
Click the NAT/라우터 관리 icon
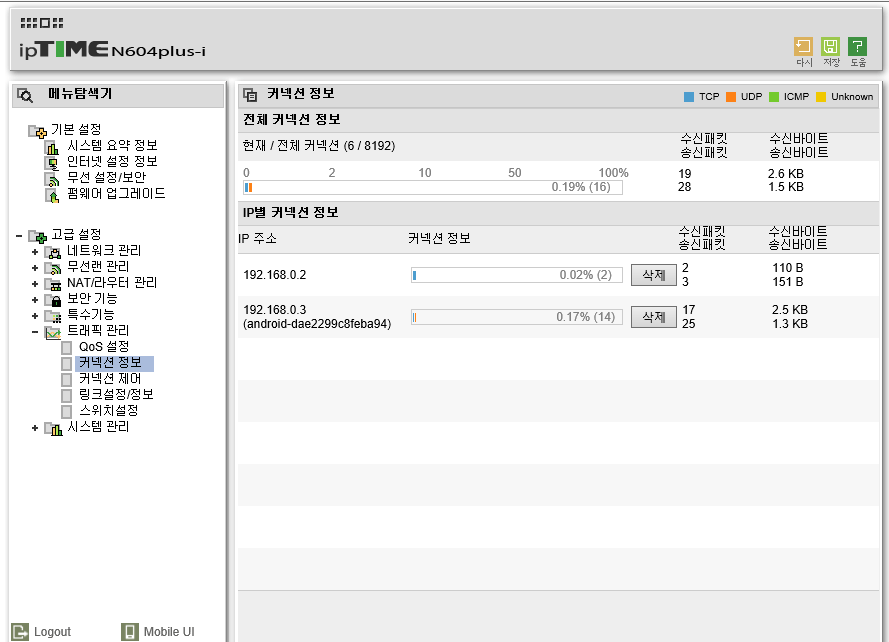click(53, 284)
